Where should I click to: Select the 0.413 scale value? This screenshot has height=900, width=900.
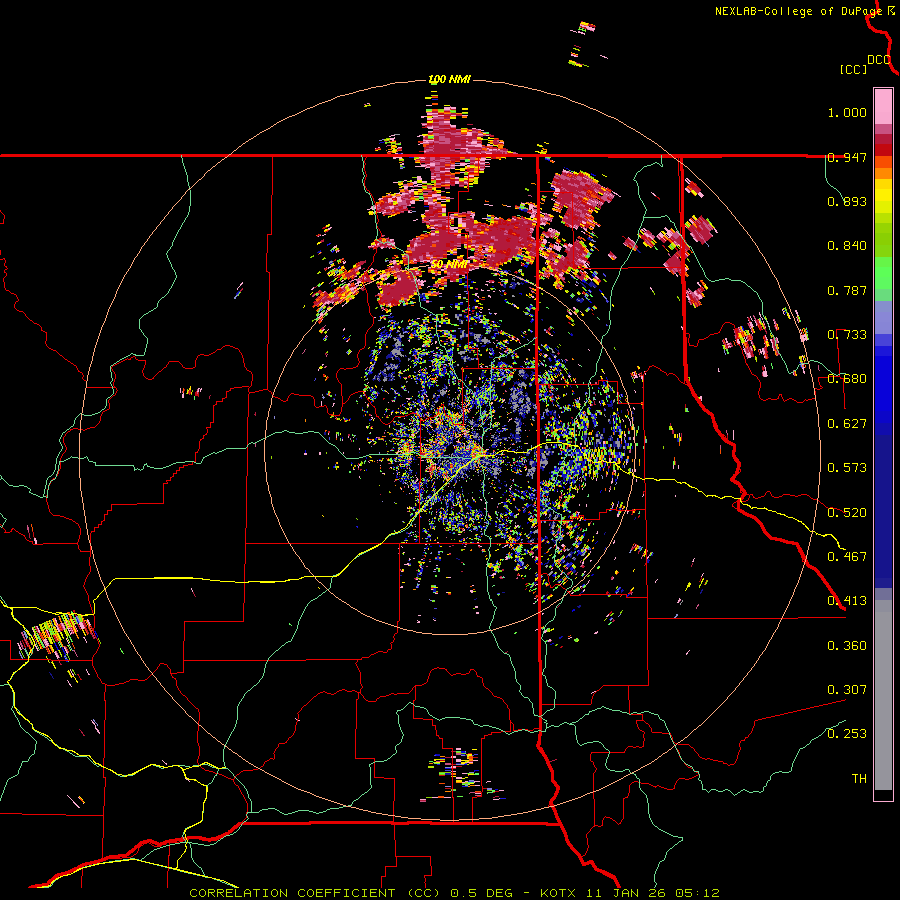click(847, 601)
